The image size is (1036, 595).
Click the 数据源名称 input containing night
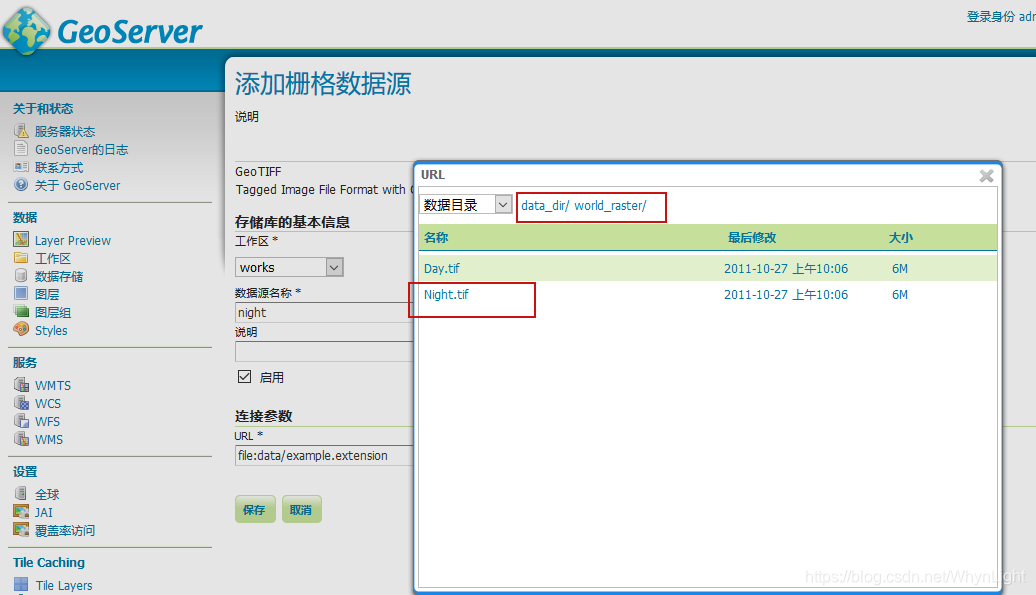pos(324,312)
